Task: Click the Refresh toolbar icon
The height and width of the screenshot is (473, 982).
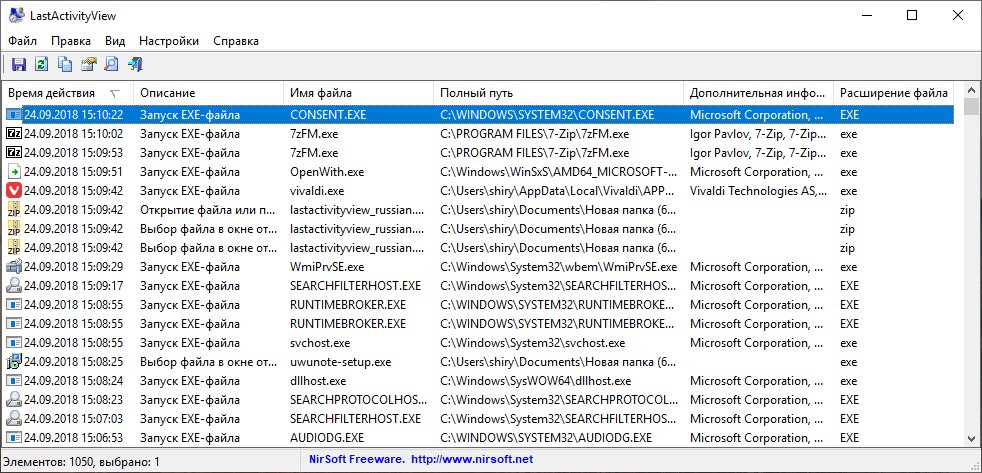Action: [41, 64]
